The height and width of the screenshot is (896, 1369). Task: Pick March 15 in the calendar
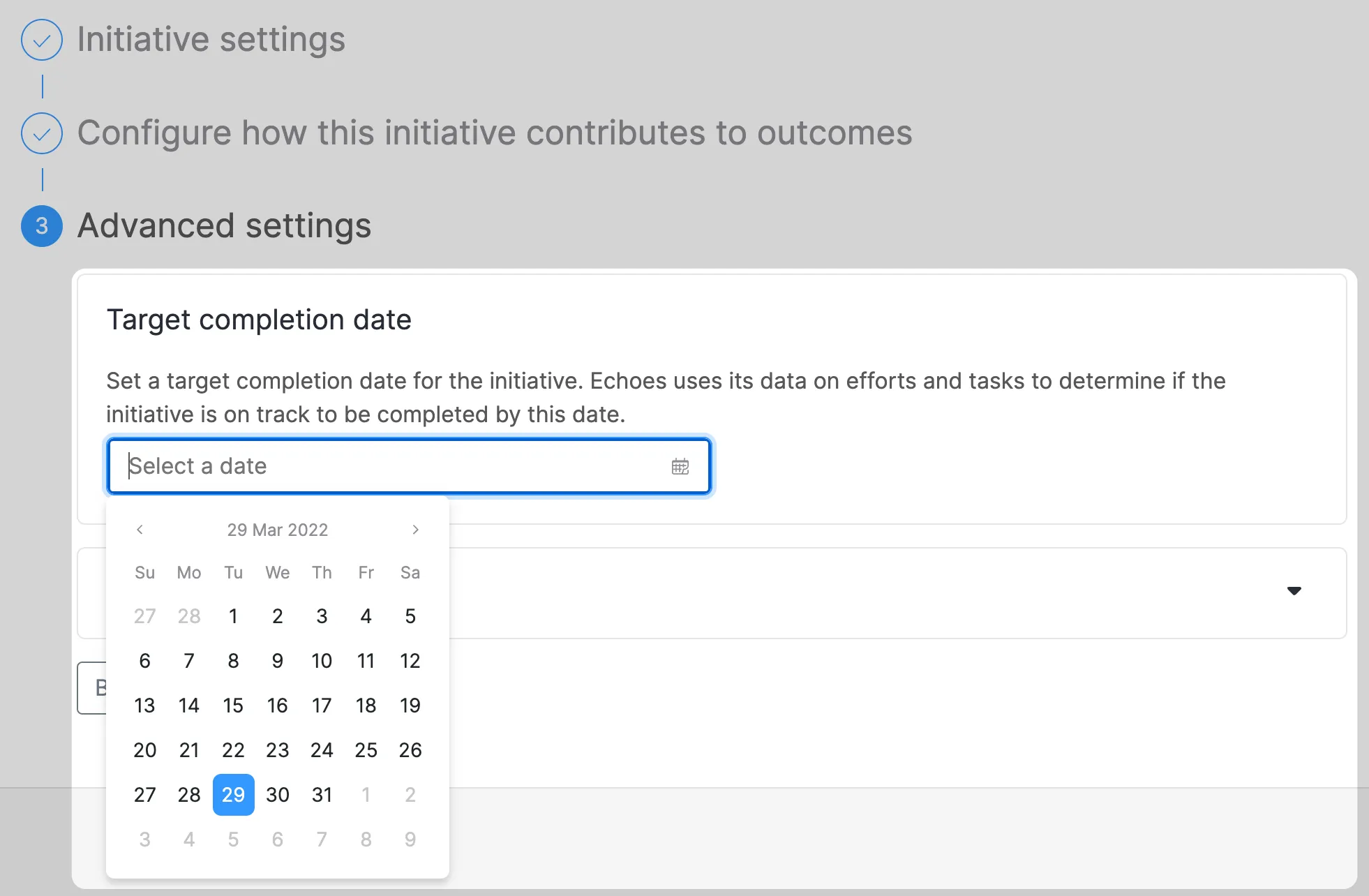click(x=233, y=705)
